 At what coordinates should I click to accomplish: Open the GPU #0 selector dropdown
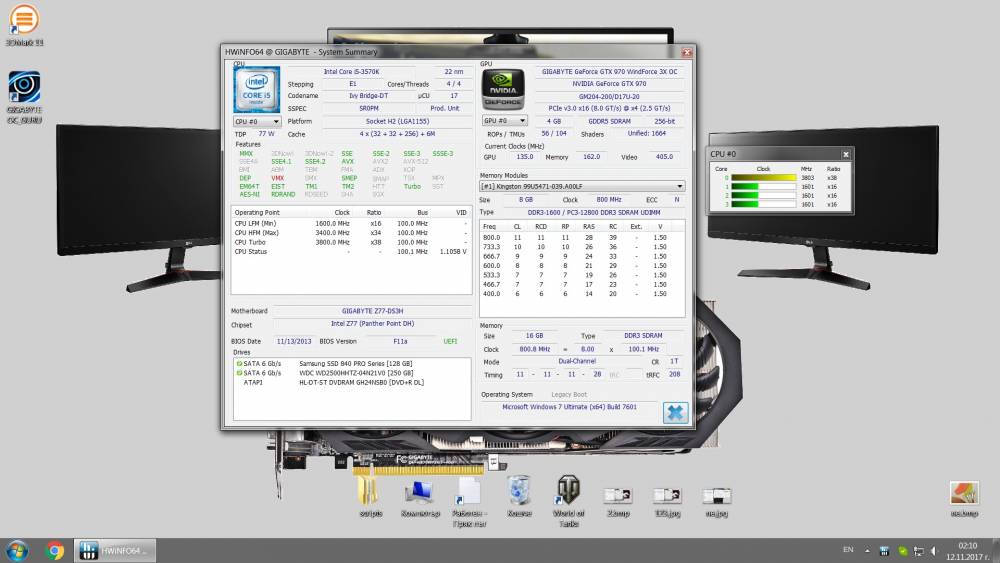click(x=504, y=121)
